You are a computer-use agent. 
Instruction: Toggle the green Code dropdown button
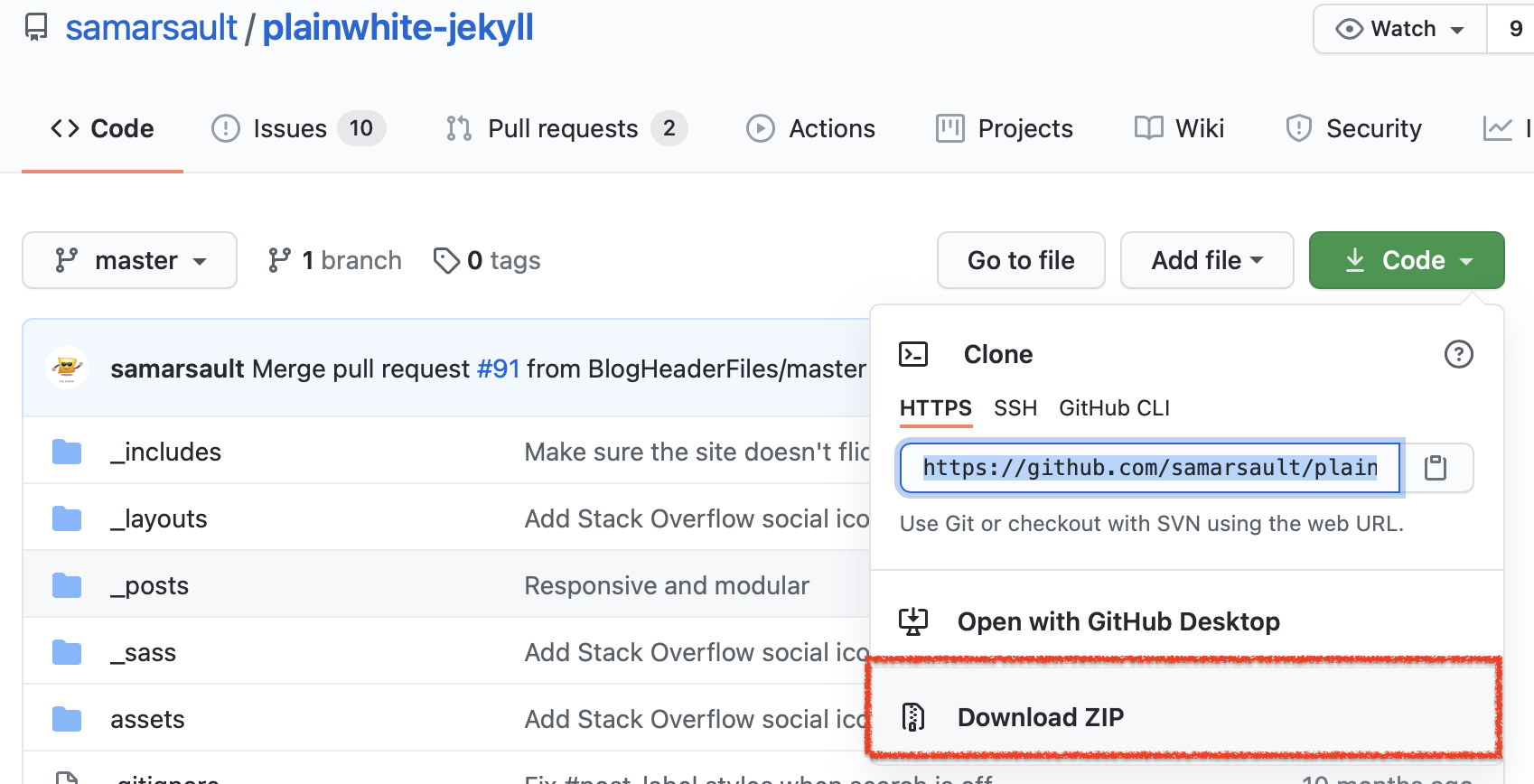click(1407, 260)
